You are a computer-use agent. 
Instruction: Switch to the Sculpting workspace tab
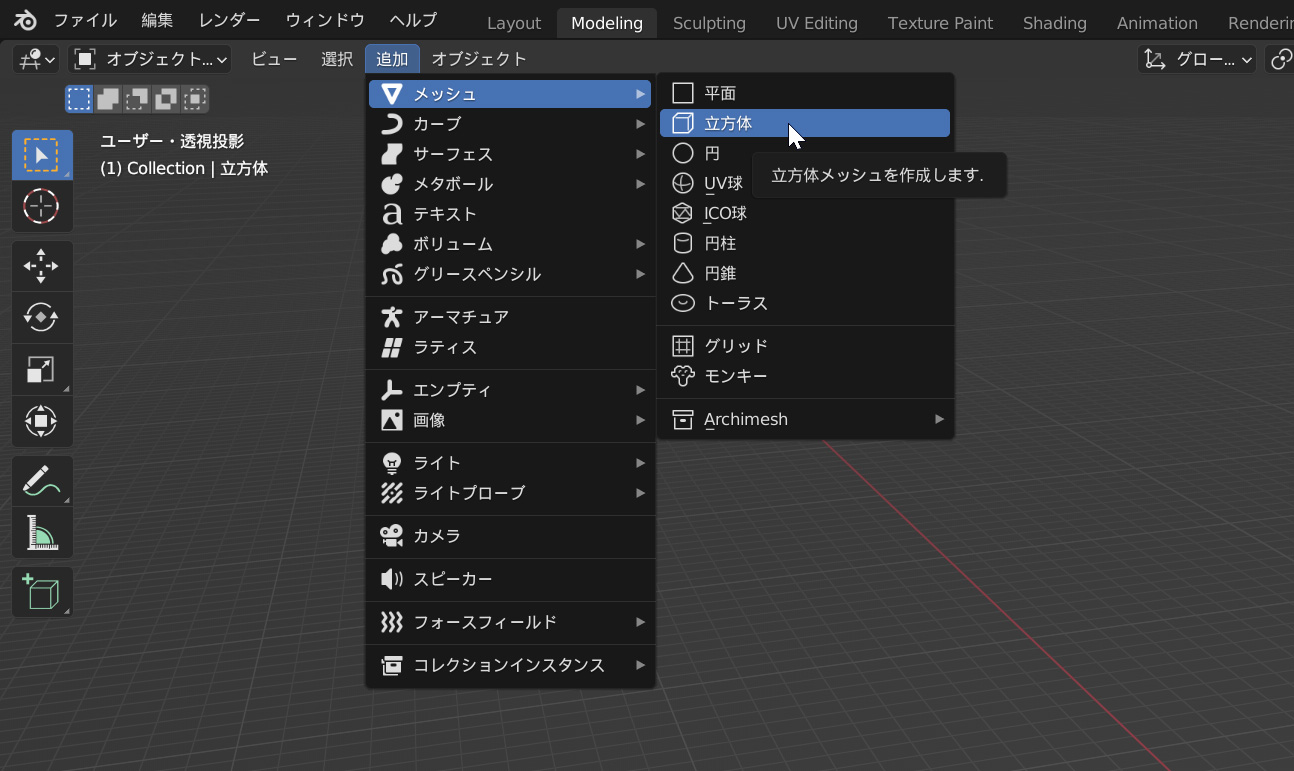pos(709,22)
